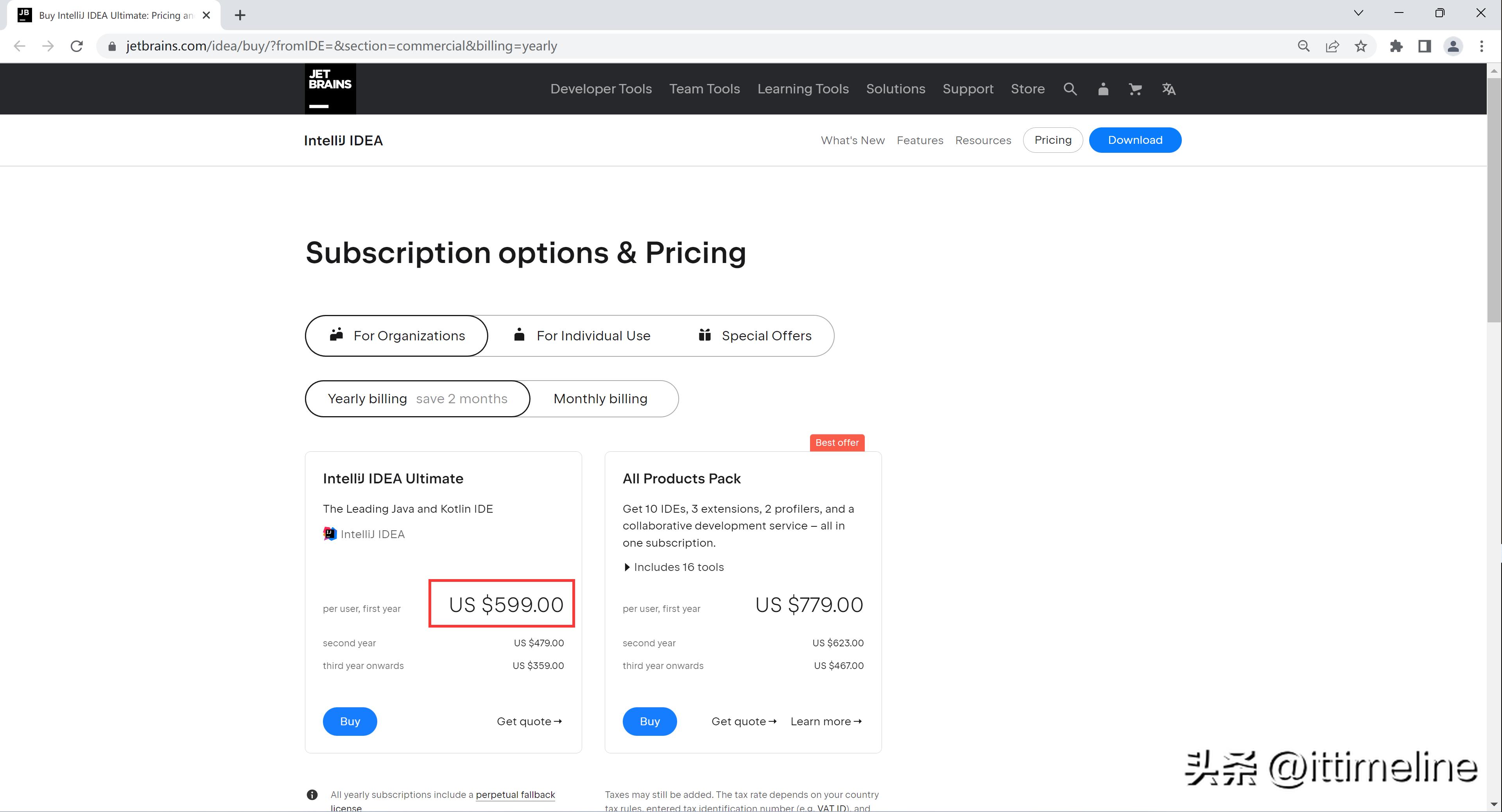Toggle the browser side panel icon
Image resolution: width=1502 pixels, height=812 pixels.
tap(1425, 46)
